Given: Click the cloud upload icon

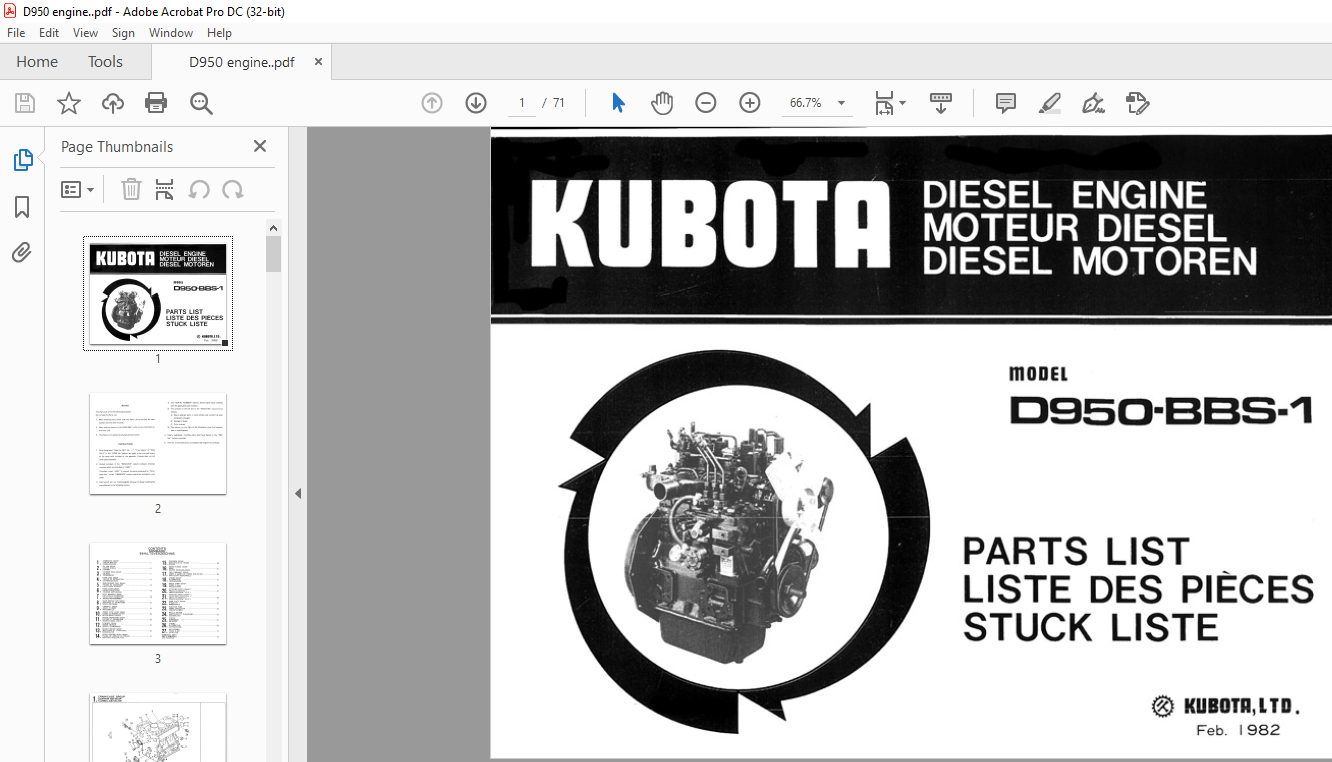Looking at the screenshot, I should click(x=113, y=103).
